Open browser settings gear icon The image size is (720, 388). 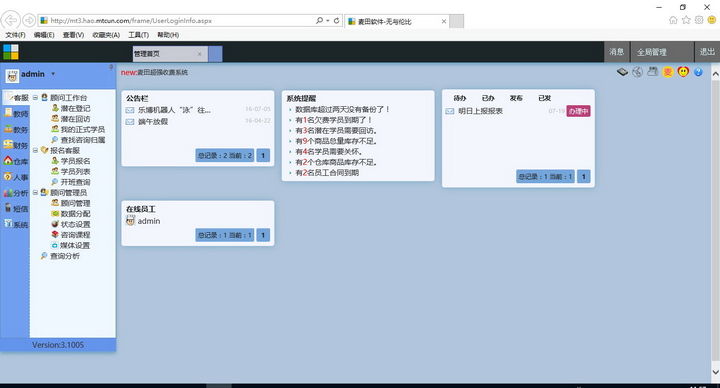699,20
